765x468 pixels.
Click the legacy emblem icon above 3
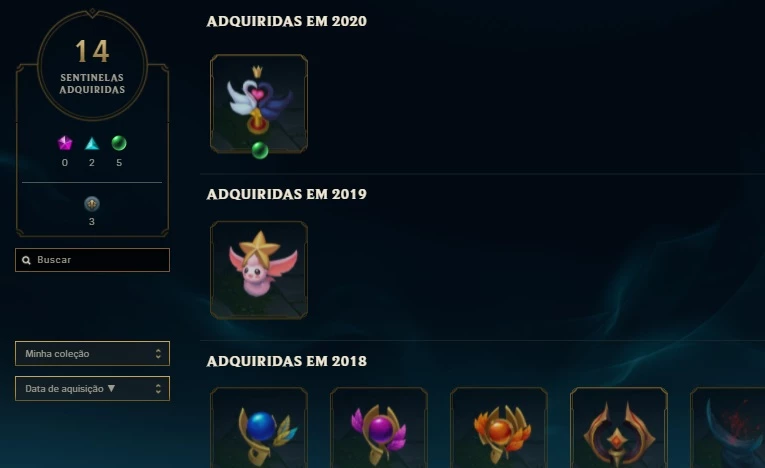tap(92, 203)
